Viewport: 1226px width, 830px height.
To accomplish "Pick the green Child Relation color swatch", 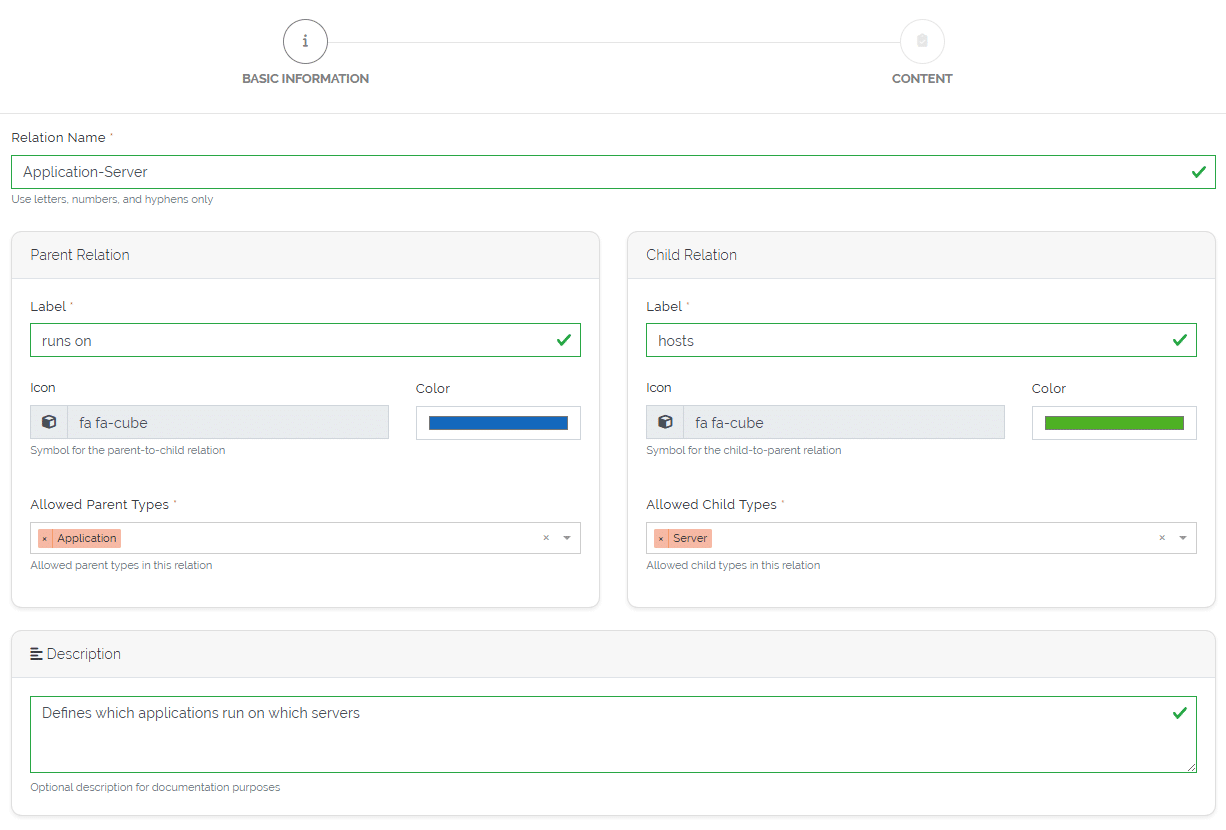I will tap(1114, 423).
